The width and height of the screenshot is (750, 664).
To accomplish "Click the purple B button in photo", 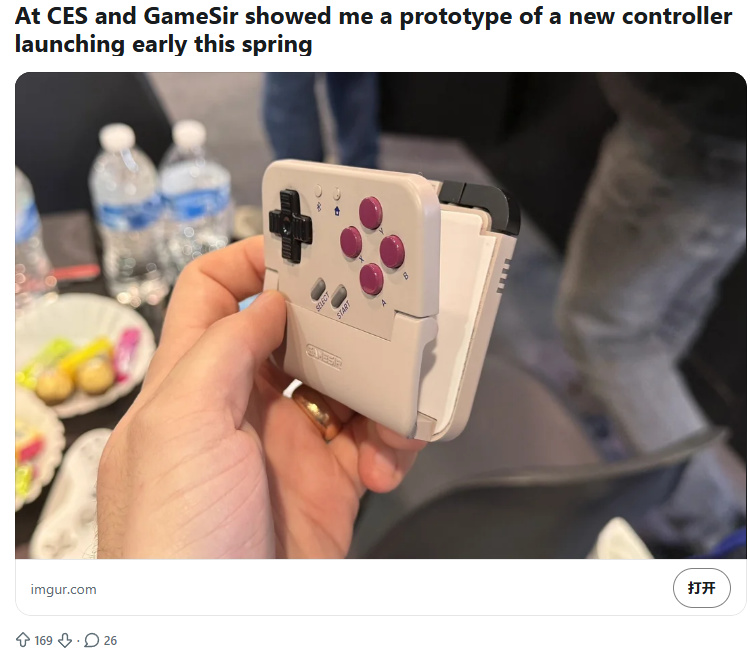I will pyautogui.click(x=392, y=252).
